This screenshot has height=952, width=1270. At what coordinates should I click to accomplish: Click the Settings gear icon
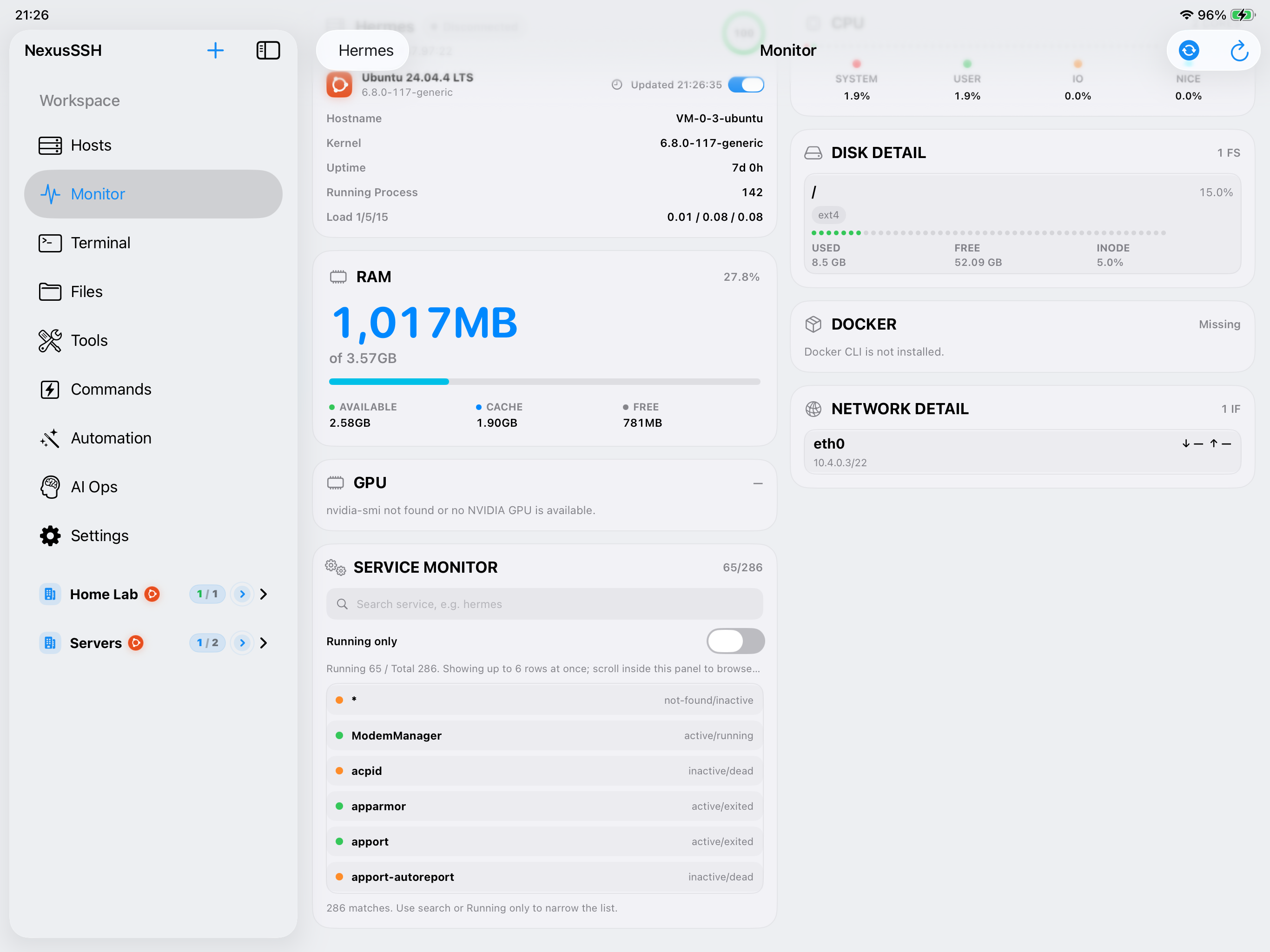50,535
